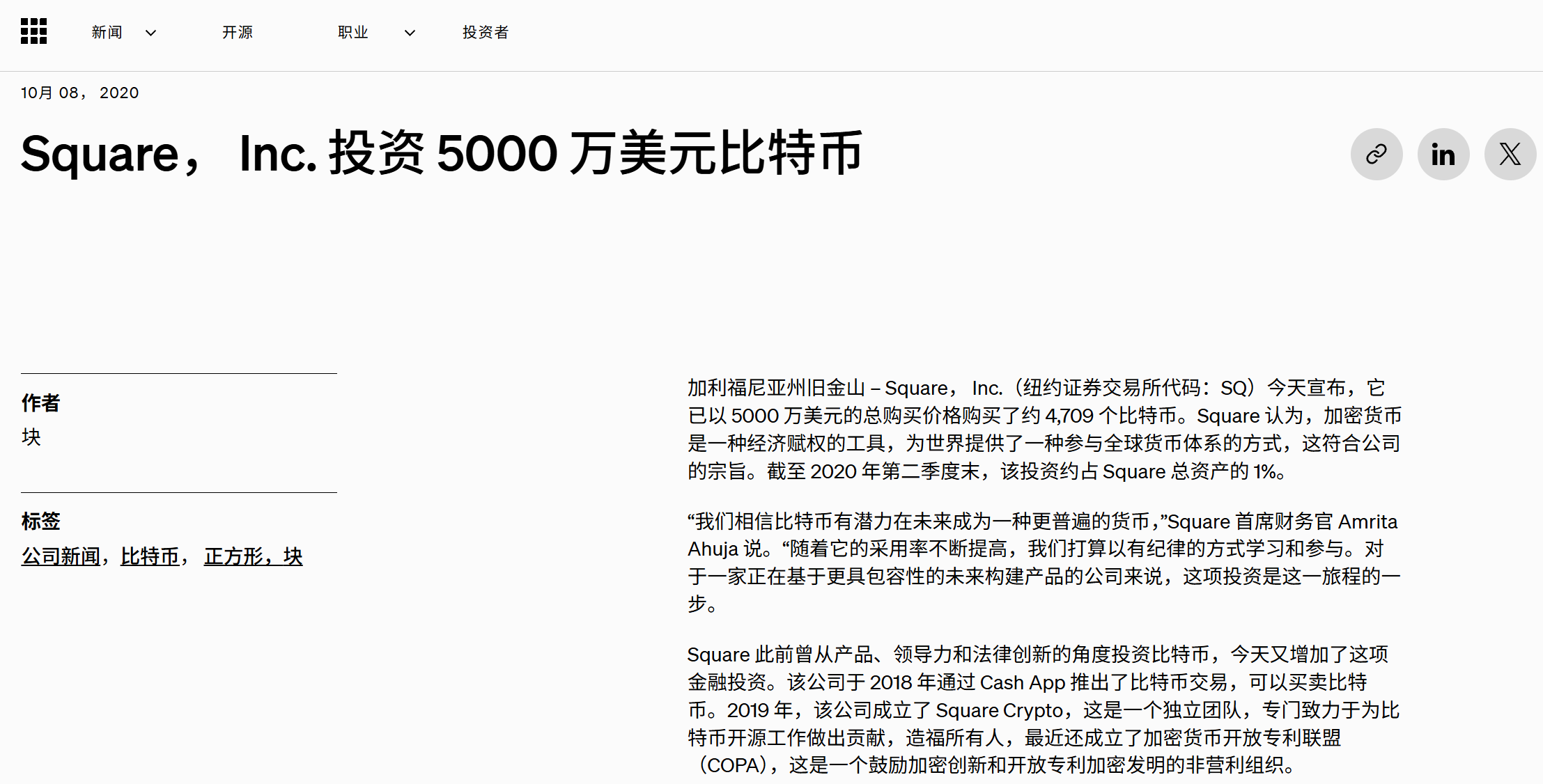Open the 公司新闻 tag link
This screenshot has width=1543, height=784.
click(61, 556)
